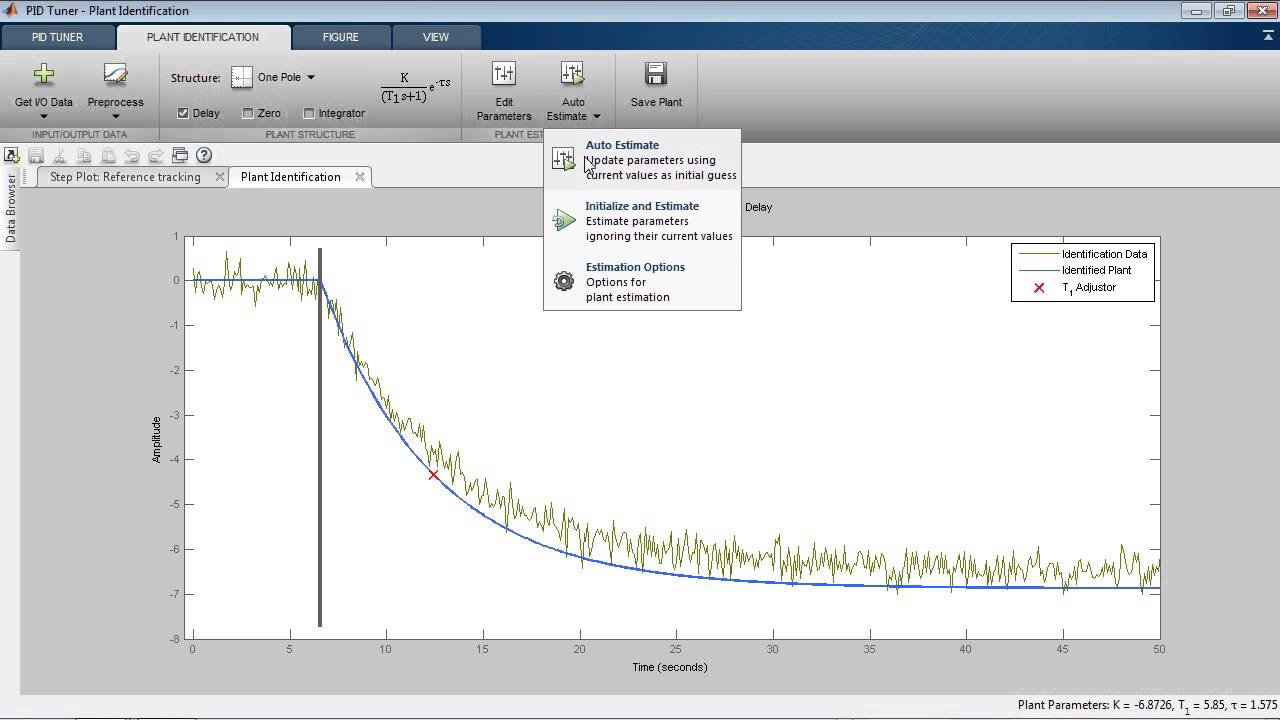Open the VIEW ribbon tab
Image resolution: width=1280 pixels, height=720 pixels.
pos(436,37)
